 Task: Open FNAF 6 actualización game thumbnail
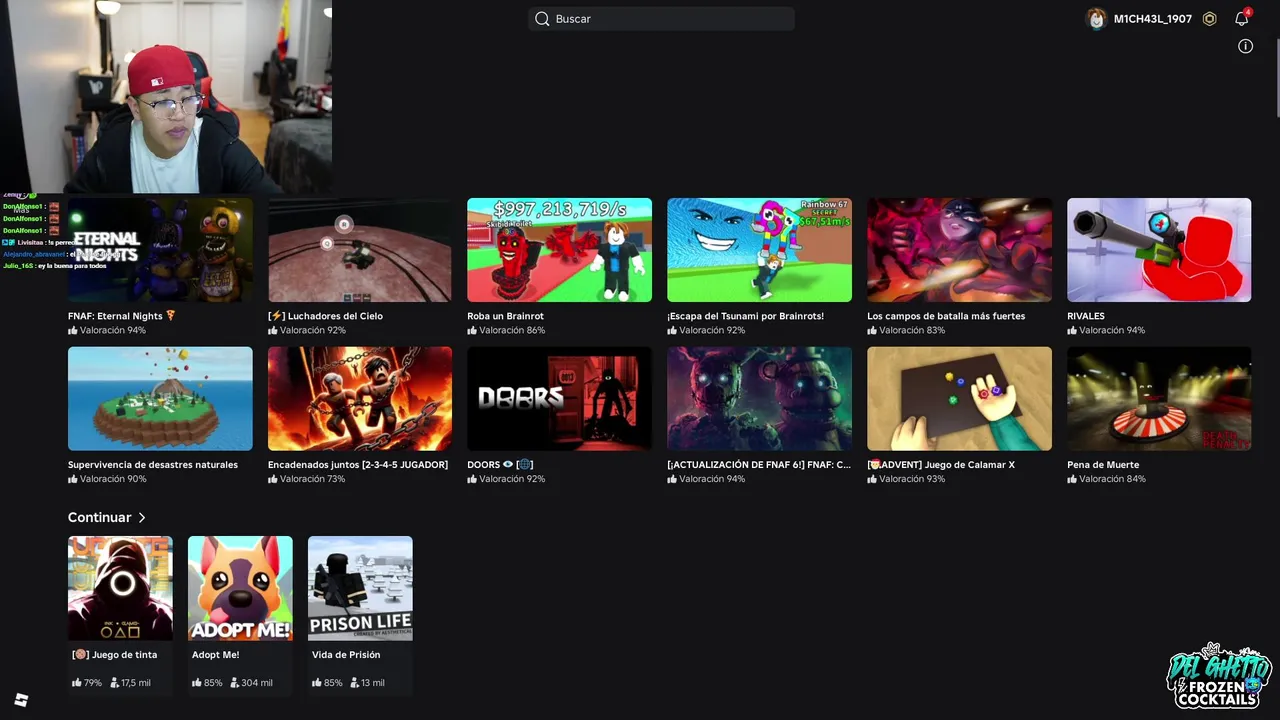coord(759,399)
